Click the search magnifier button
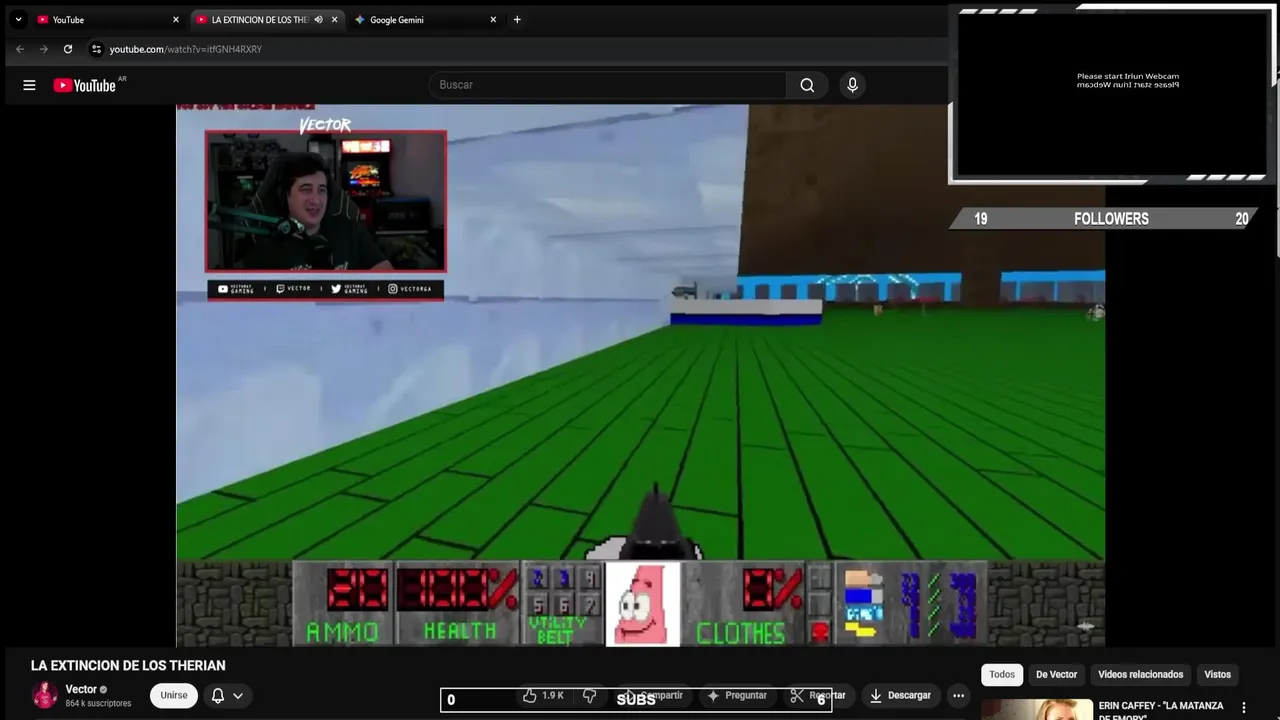 click(x=807, y=85)
